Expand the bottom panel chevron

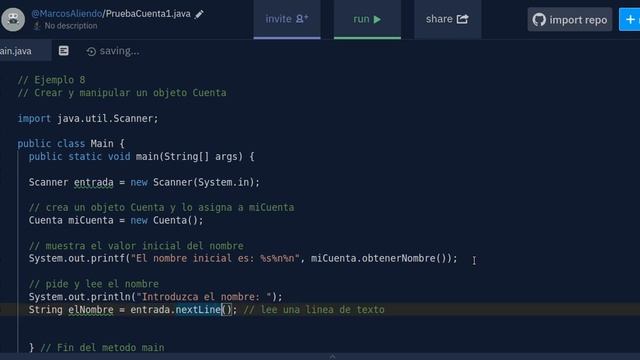(x=332, y=357)
